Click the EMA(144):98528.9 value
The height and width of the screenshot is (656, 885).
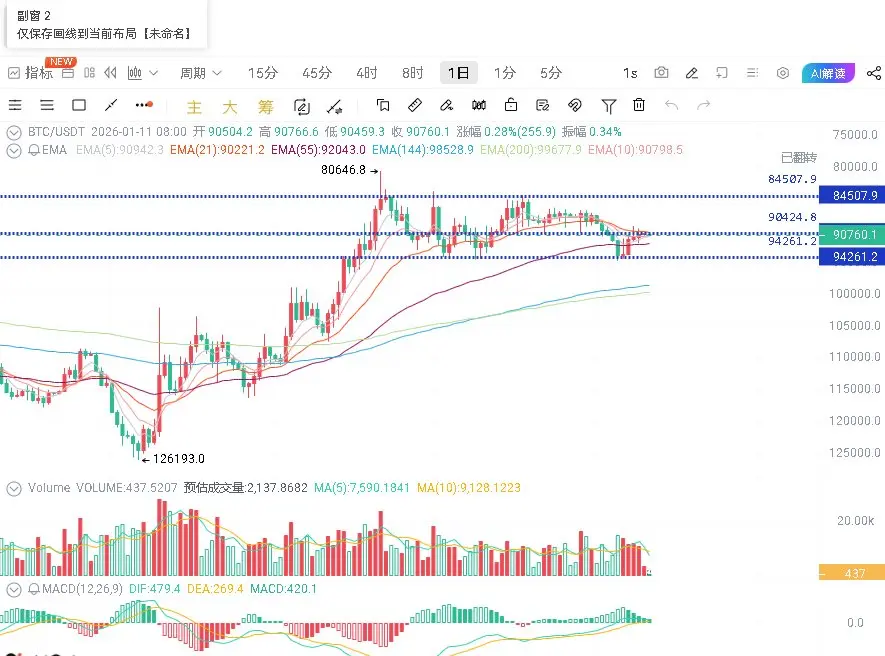coord(423,150)
